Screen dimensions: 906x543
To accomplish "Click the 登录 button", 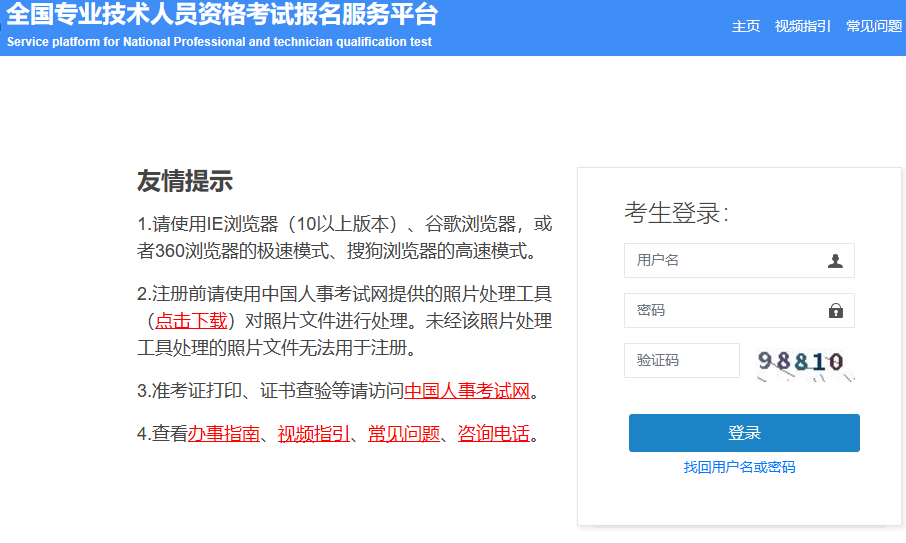I will tap(744, 433).
